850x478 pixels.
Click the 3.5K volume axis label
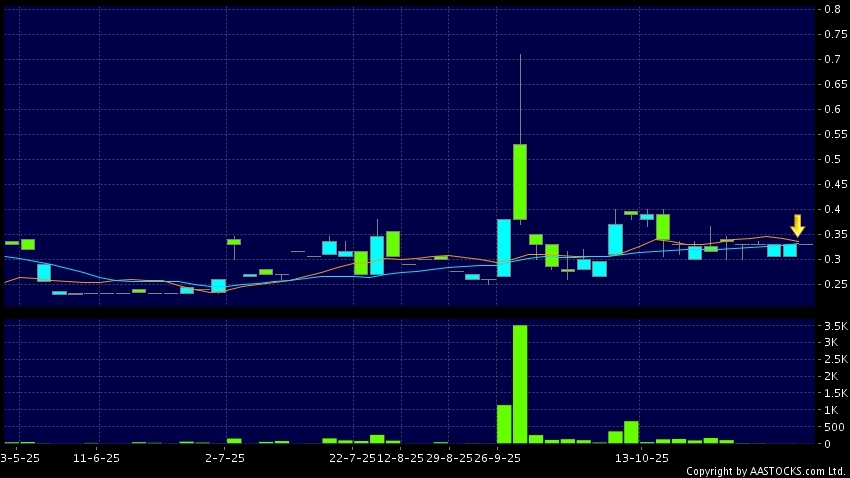pyautogui.click(x=832, y=326)
